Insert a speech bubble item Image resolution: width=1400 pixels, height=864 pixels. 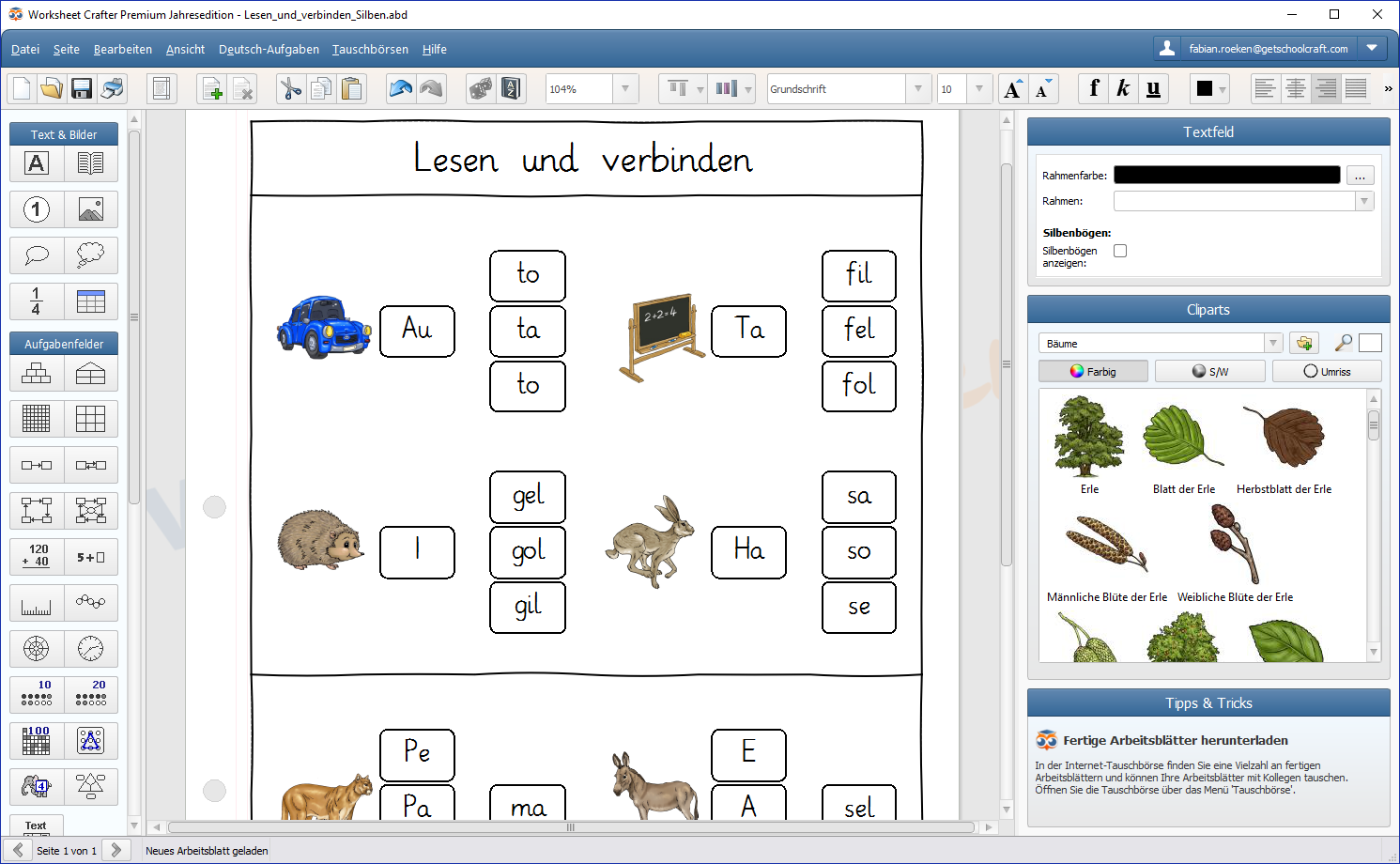[37, 255]
